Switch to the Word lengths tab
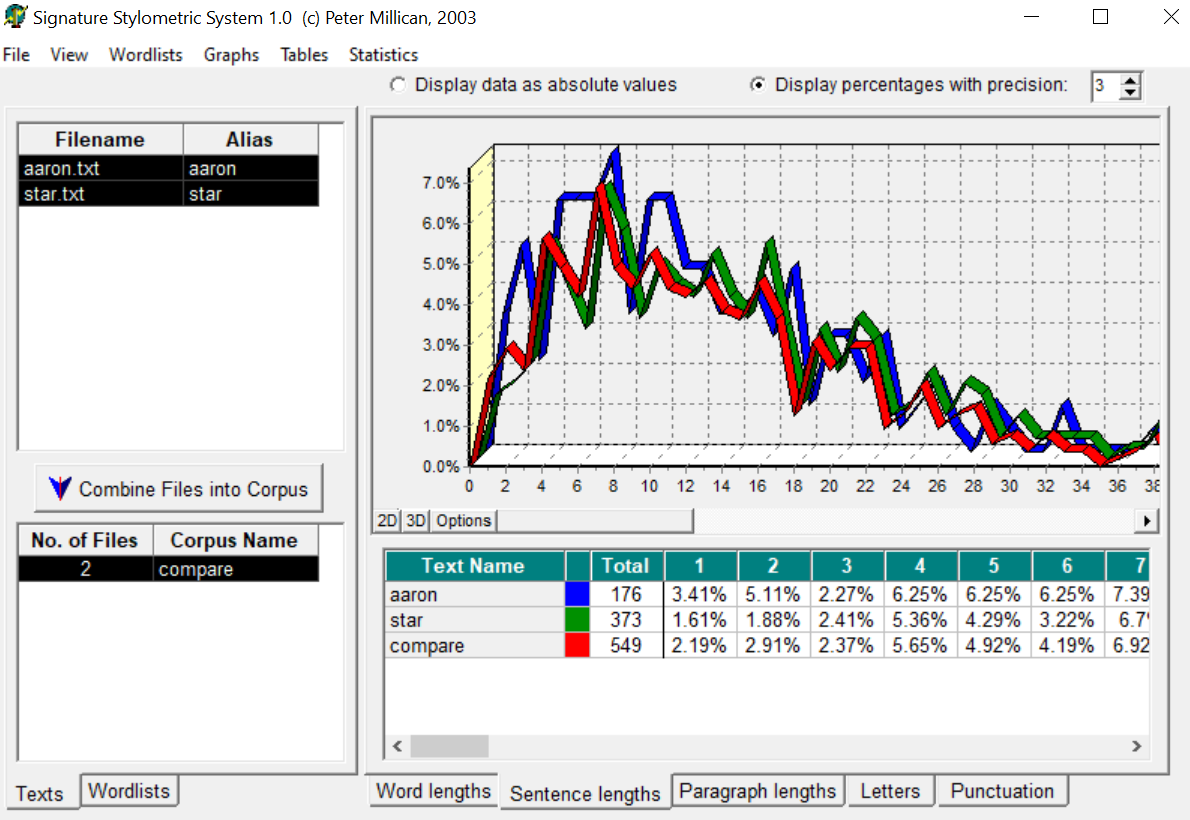1190x820 pixels. tap(433, 790)
